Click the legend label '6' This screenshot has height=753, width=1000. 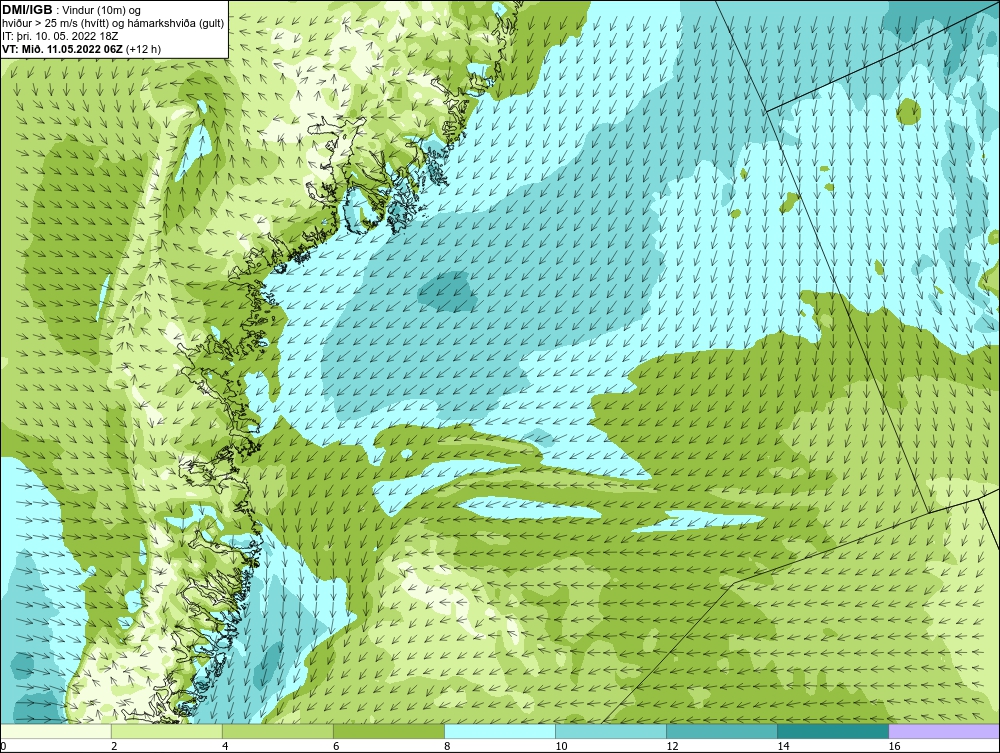tap(336, 746)
